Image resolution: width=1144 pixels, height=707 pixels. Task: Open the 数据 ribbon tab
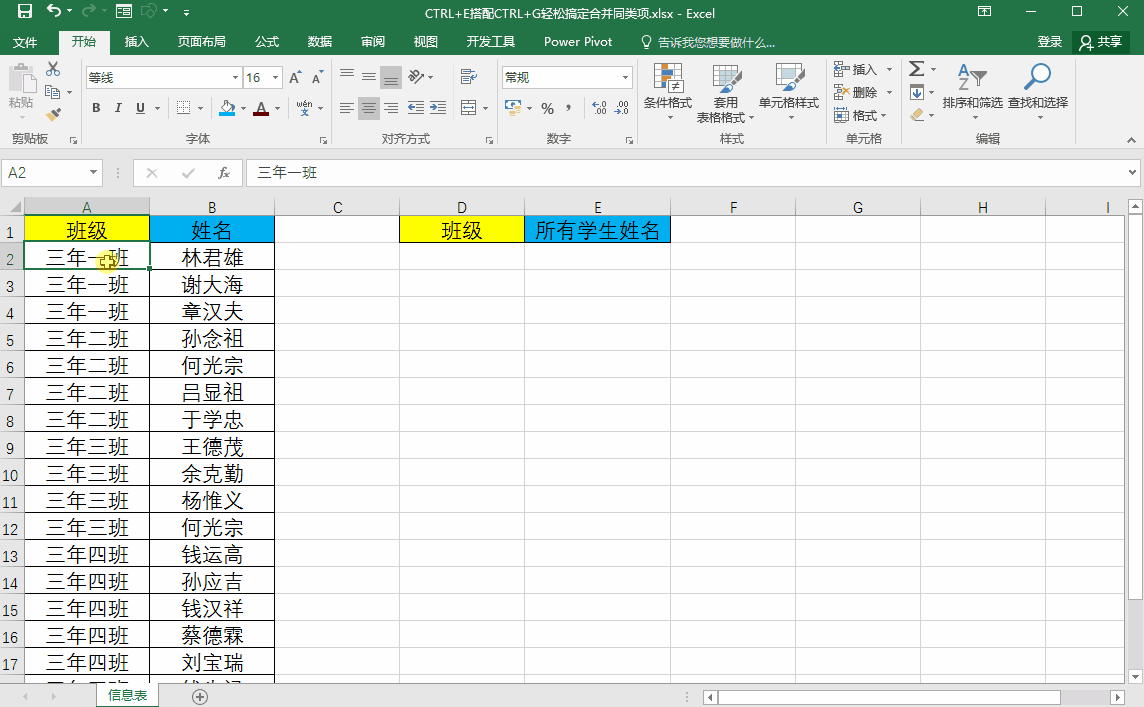[320, 42]
